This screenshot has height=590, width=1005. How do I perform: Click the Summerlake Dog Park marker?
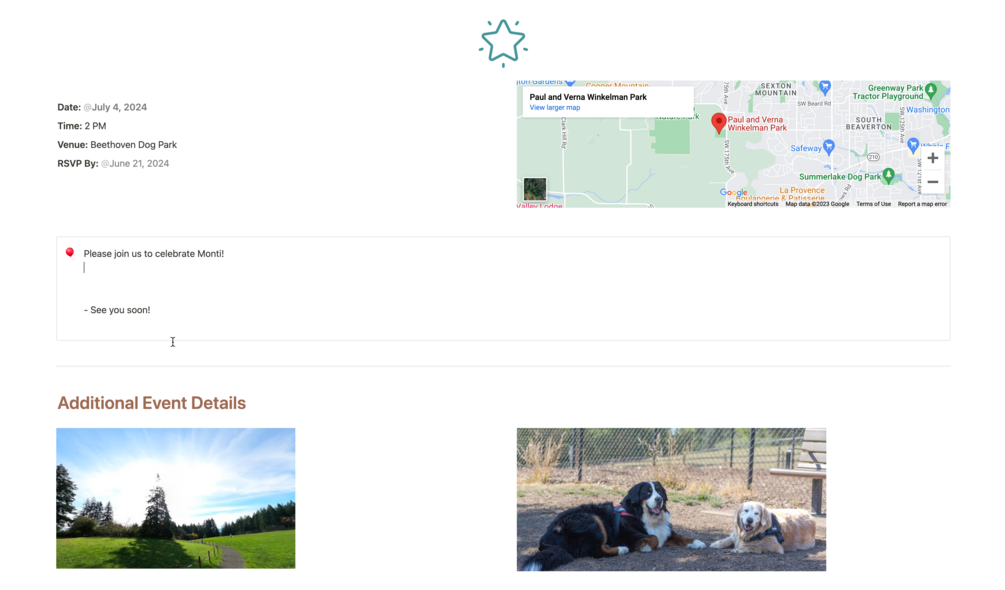[x=888, y=176]
